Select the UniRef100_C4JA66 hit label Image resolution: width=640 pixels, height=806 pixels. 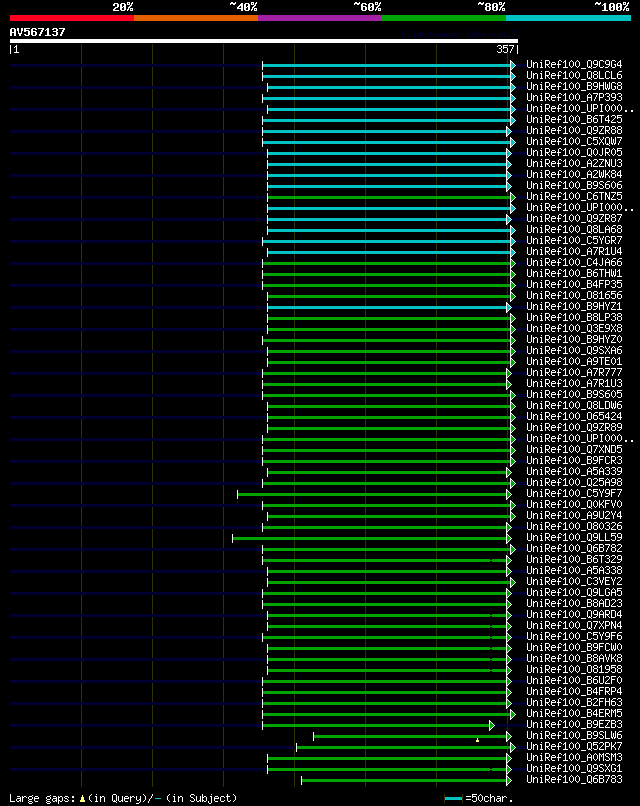[574, 263]
